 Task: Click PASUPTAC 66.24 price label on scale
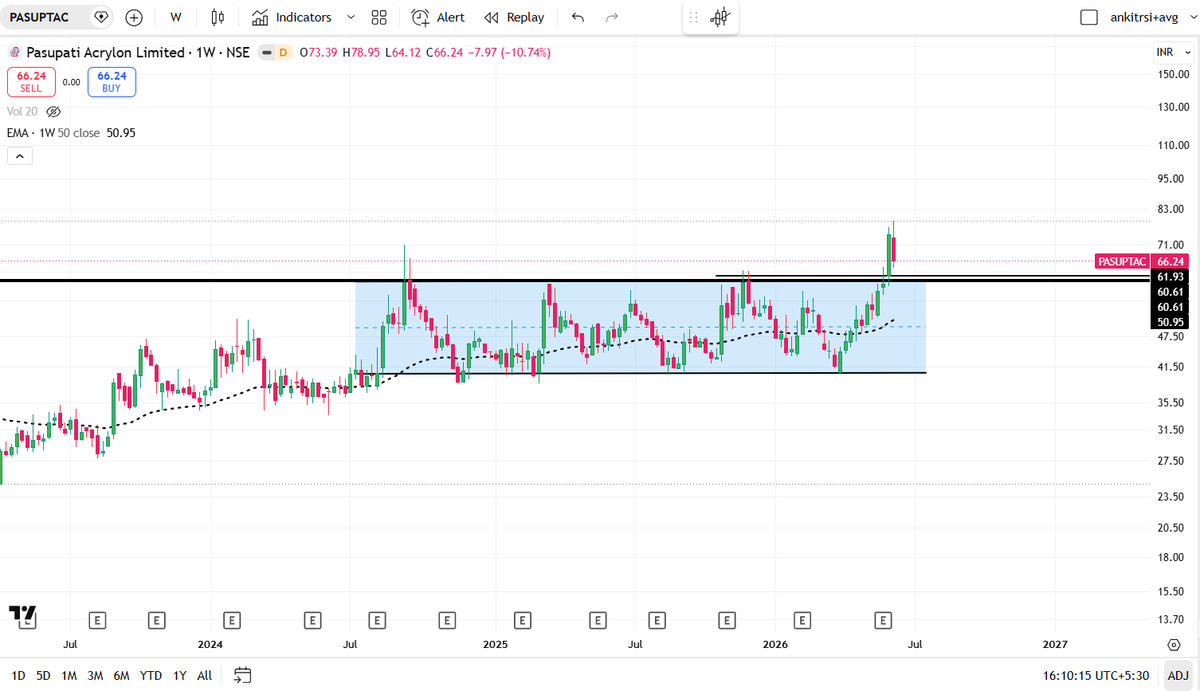(1142, 261)
